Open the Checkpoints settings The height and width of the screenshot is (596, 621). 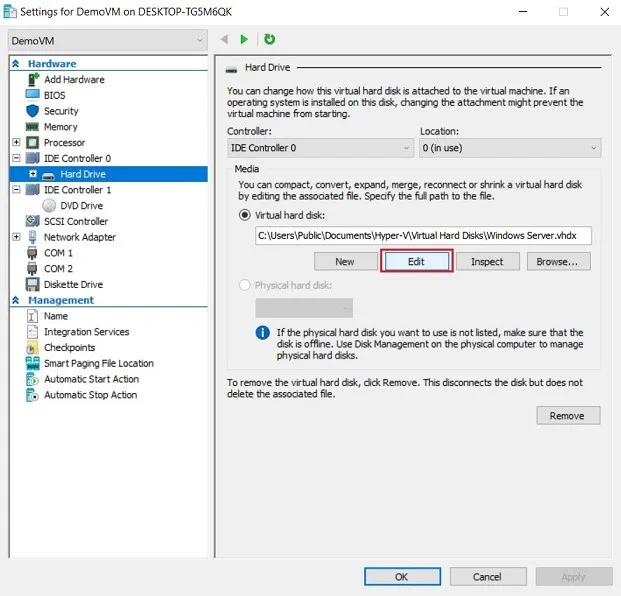(69, 348)
